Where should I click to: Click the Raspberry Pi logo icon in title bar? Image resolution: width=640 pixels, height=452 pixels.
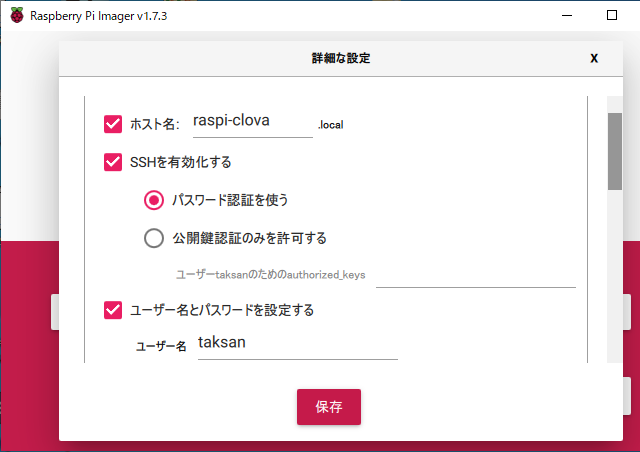pos(17,16)
